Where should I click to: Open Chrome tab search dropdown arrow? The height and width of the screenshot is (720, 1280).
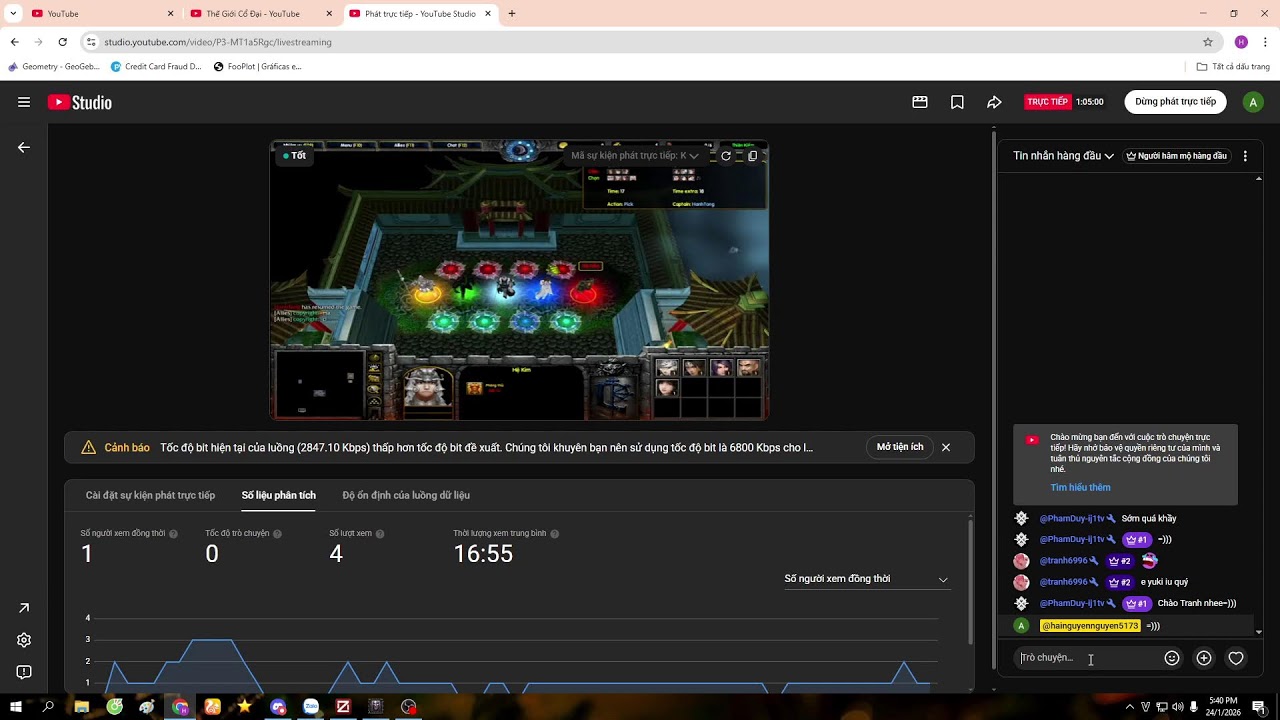(x=13, y=14)
